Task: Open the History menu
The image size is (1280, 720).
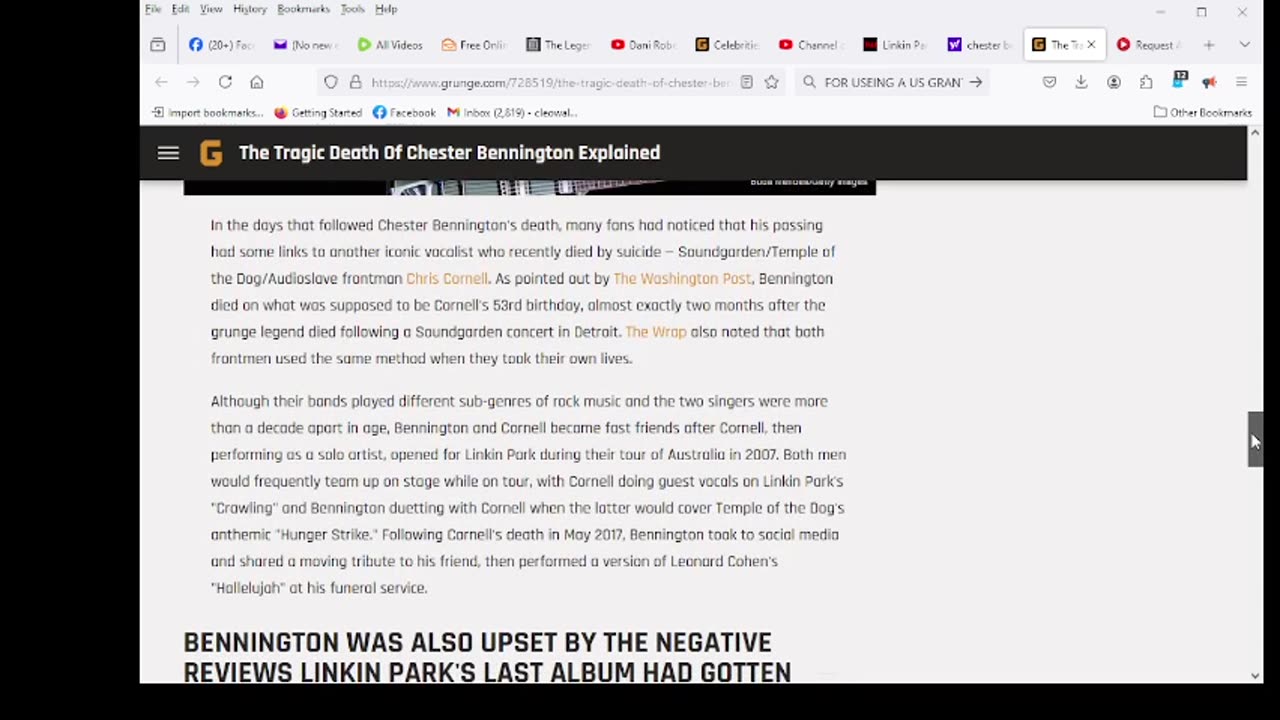Action: click(x=250, y=9)
